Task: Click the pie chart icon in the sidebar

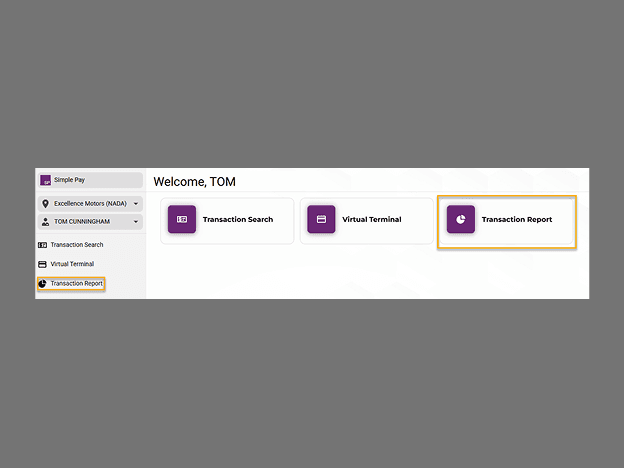Action: coord(42,284)
